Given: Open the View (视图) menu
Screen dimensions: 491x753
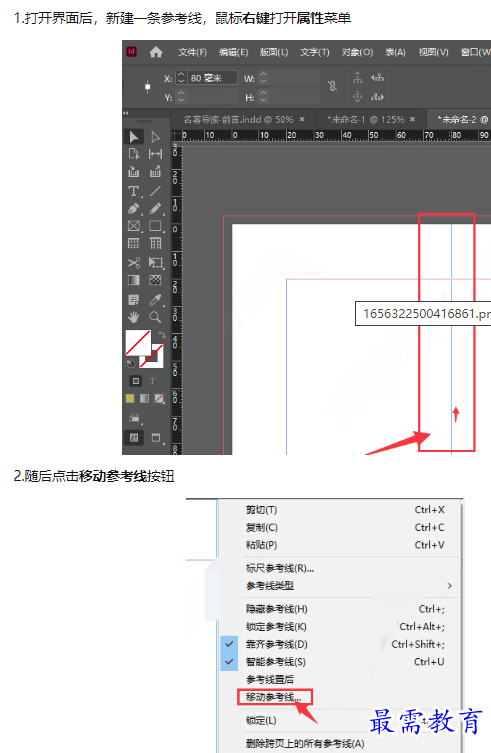Looking at the screenshot, I should point(433,52).
